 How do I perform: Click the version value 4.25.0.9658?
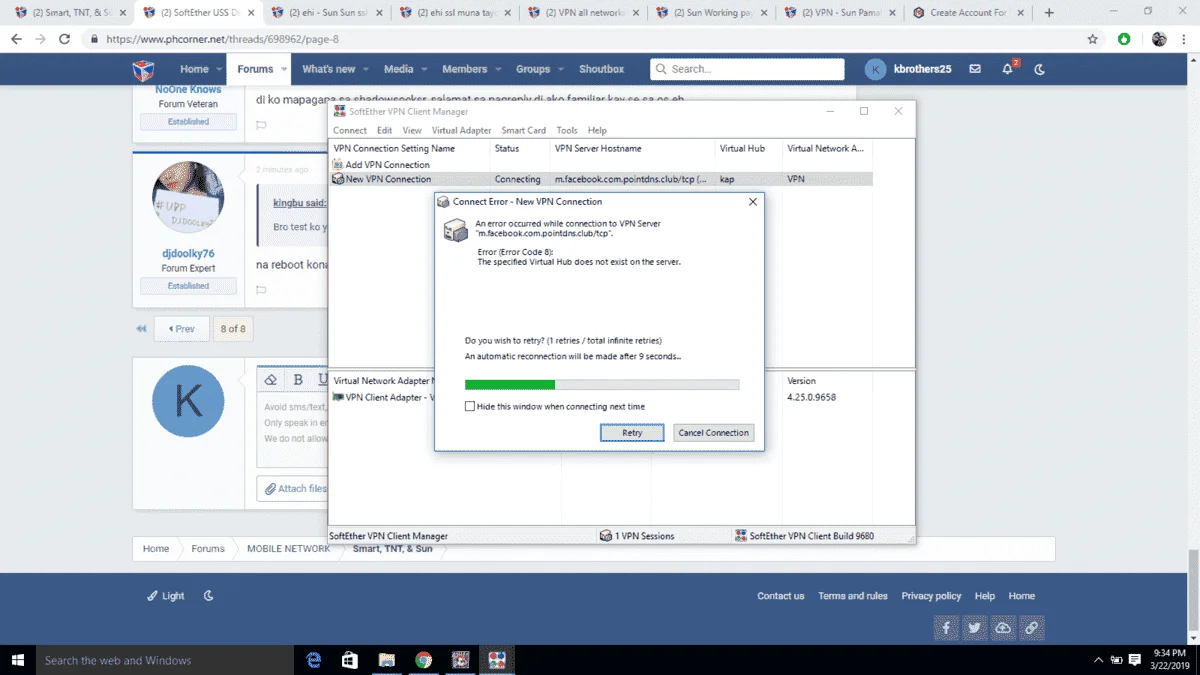[x=811, y=397]
